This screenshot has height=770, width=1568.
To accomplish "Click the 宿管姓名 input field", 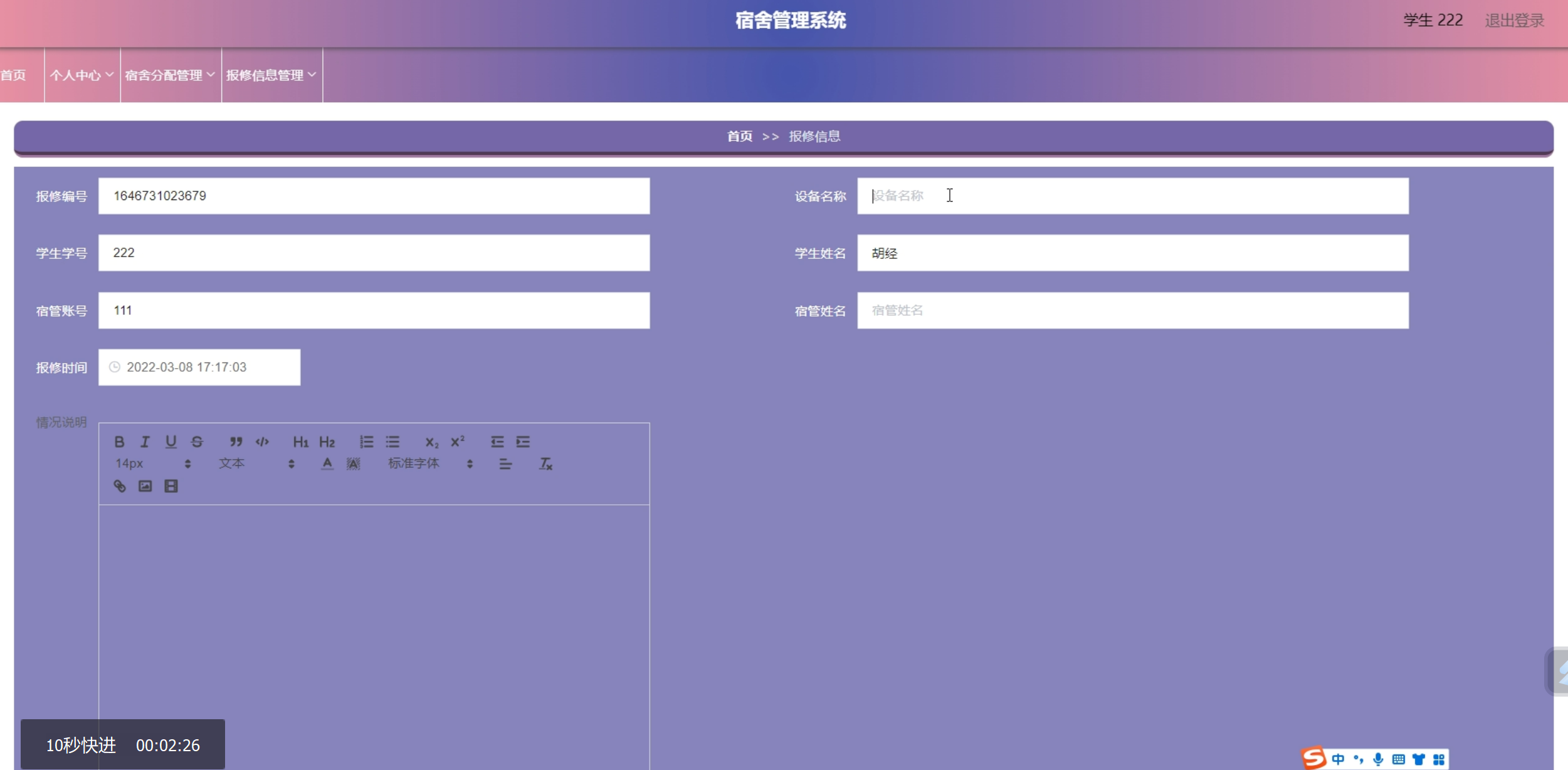I will (x=1132, y=310).
